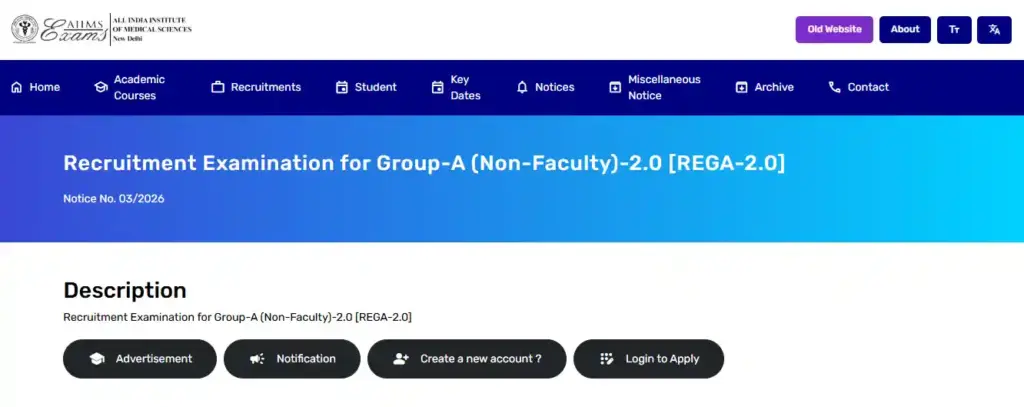The height and width of the screenshot is (407, 1024).
Task: Open the Advertisement button
Action: tap(140, 359)
